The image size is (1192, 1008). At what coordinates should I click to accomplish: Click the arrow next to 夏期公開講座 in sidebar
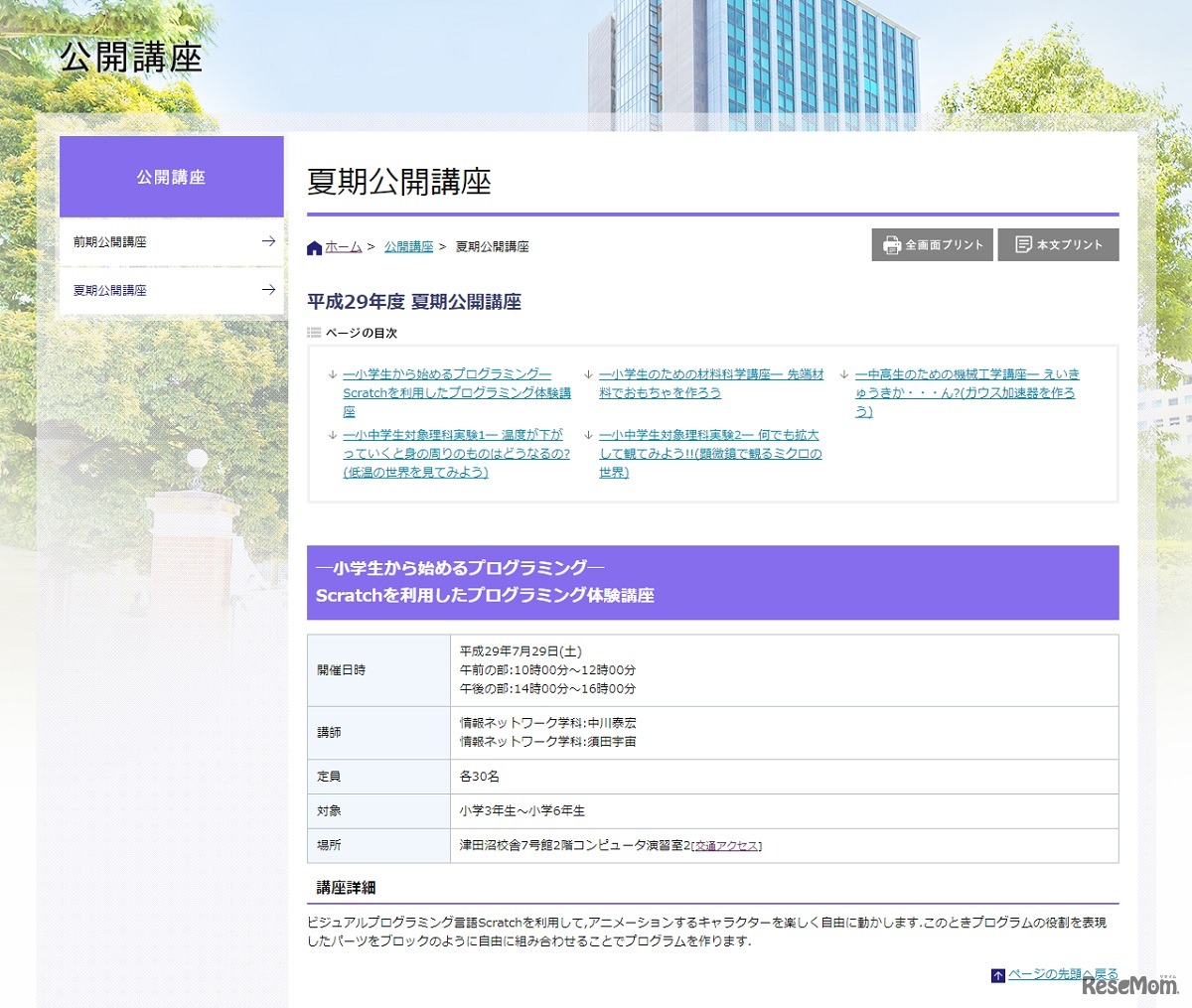click(x=268, y=290)
